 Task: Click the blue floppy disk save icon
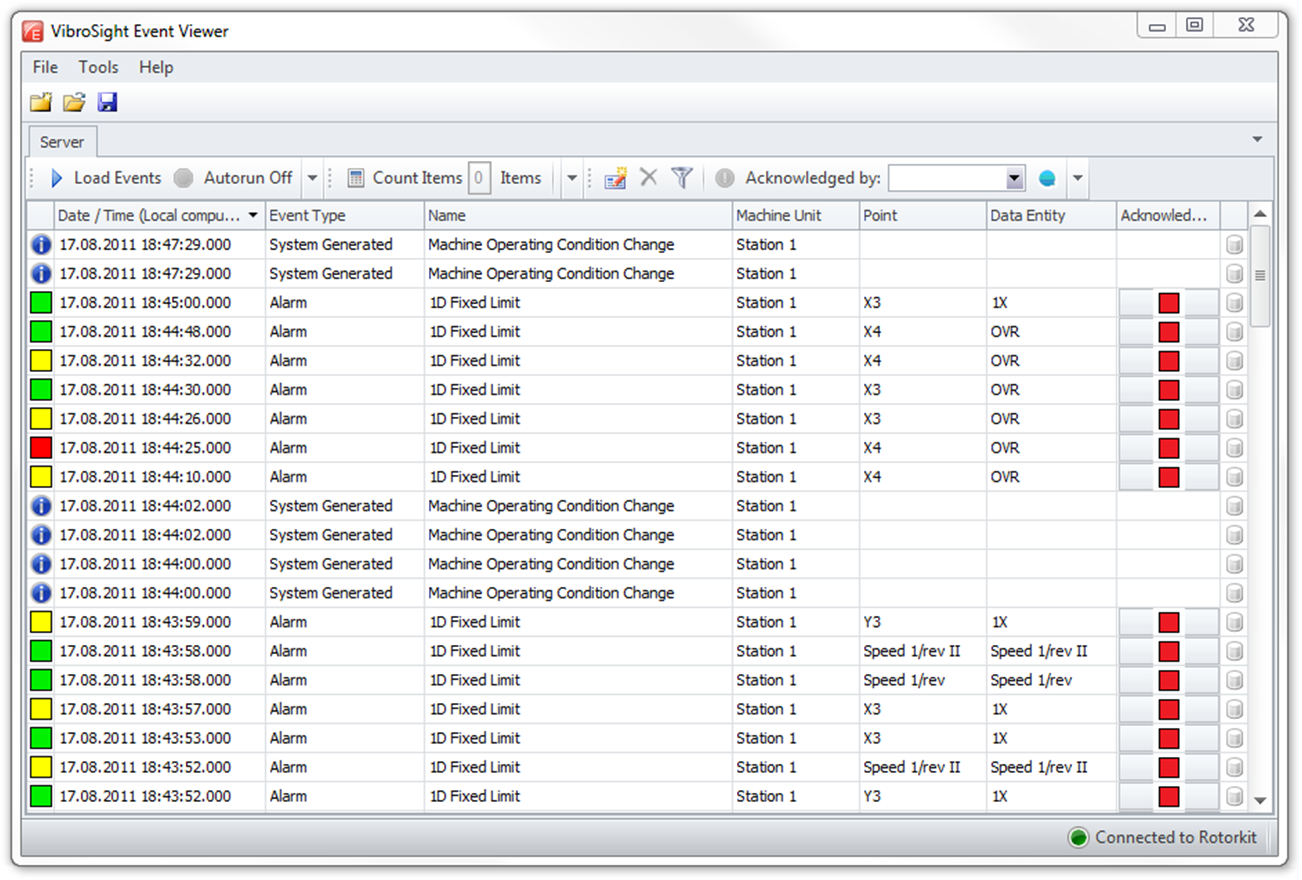point(107,102)
